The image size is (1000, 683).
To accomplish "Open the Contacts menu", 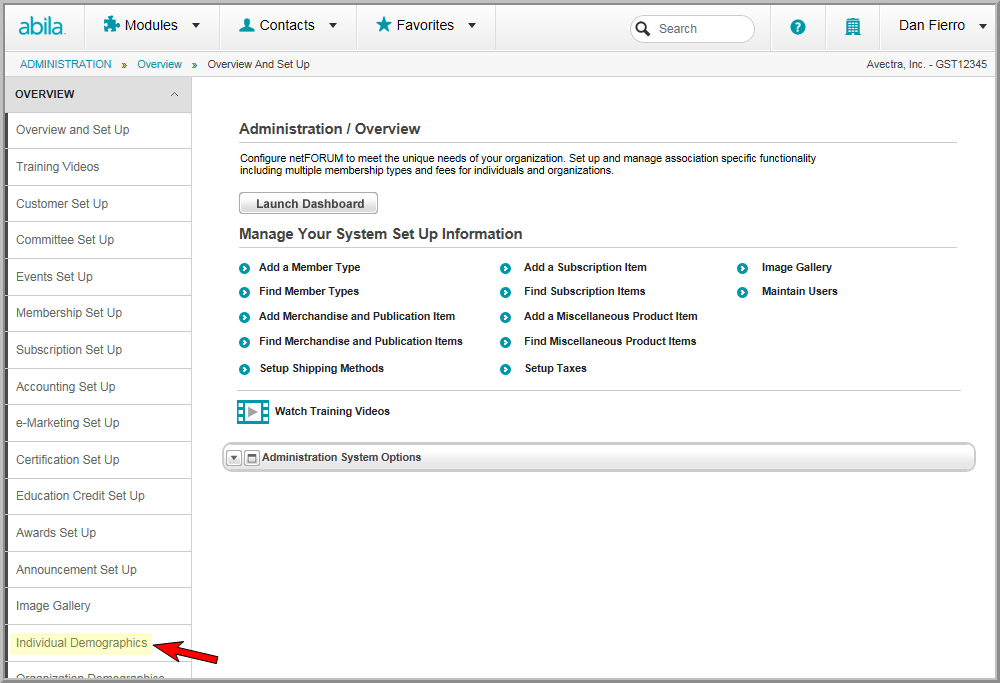I will [288, 26].
